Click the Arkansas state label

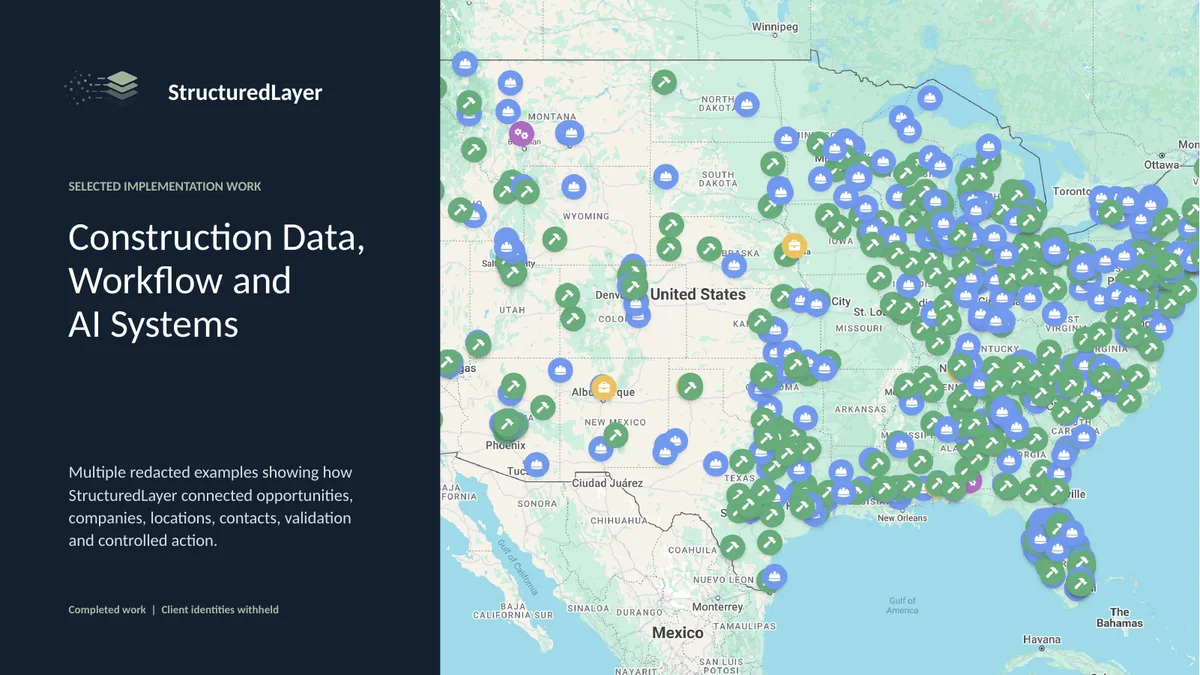[x=860, y=409]
